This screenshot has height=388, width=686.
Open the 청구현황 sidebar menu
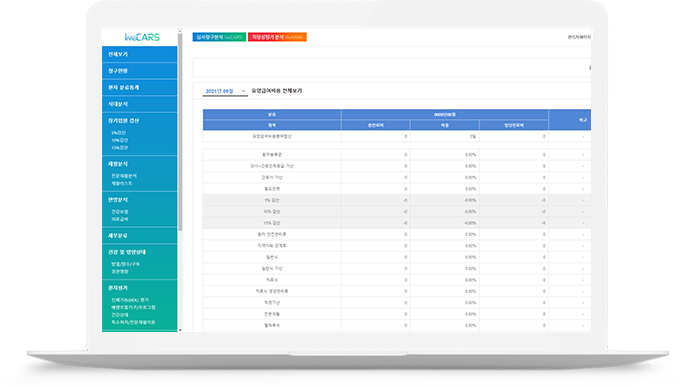point(140,71)
